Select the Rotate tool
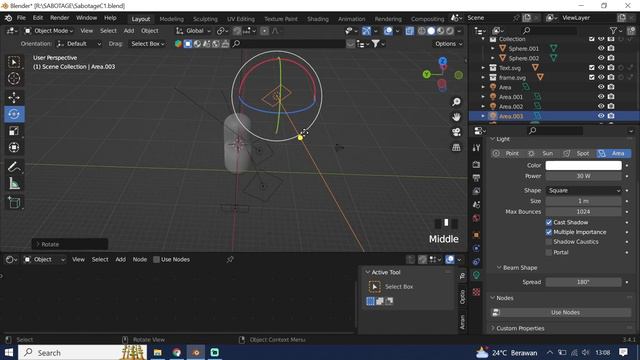The height and width of the screenshot is (360, 640). [14, 114]
